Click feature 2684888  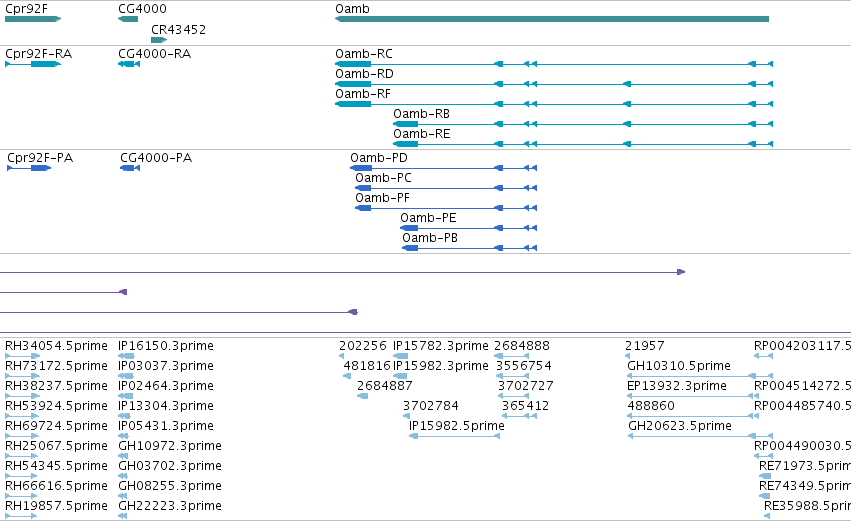coord(522,346)
